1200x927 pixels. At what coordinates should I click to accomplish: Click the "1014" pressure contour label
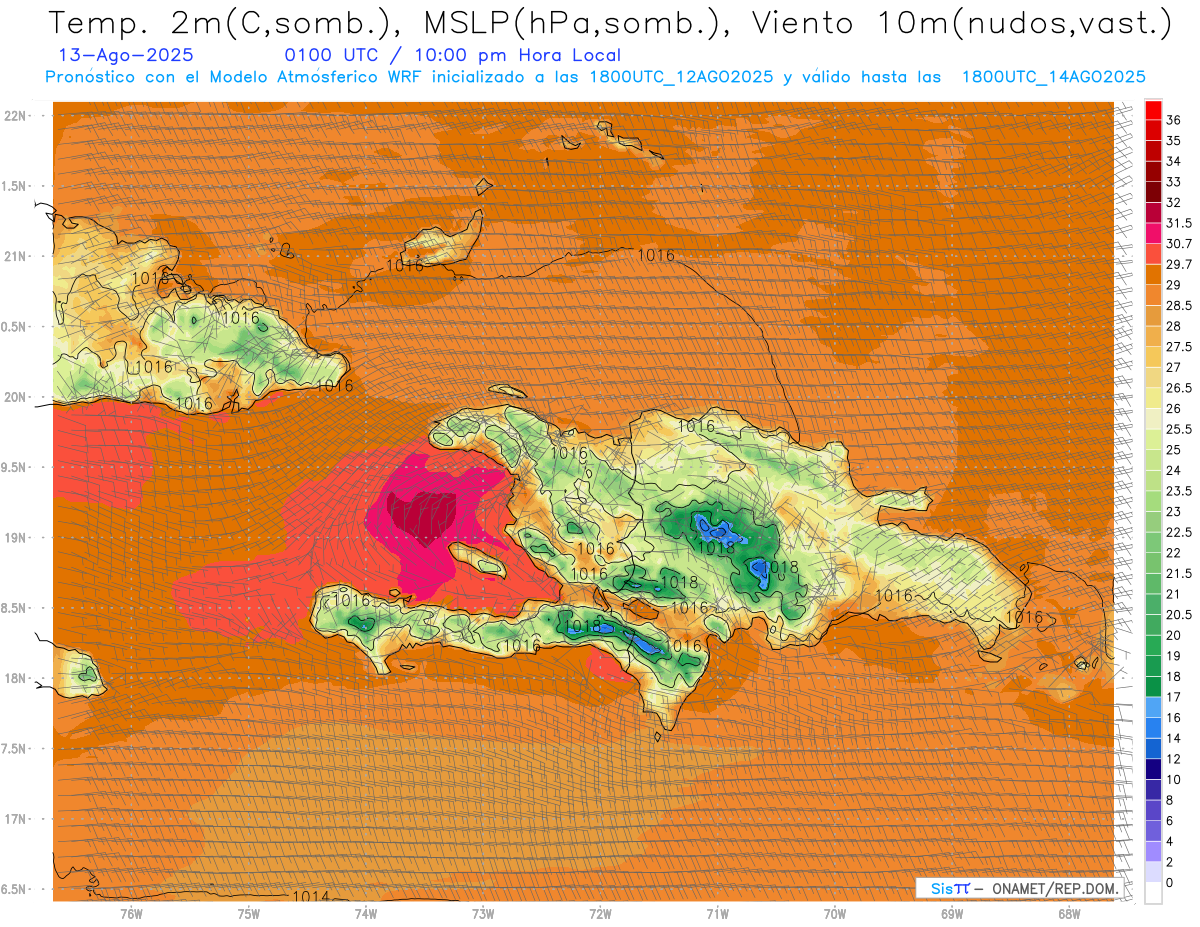(311, 896)
